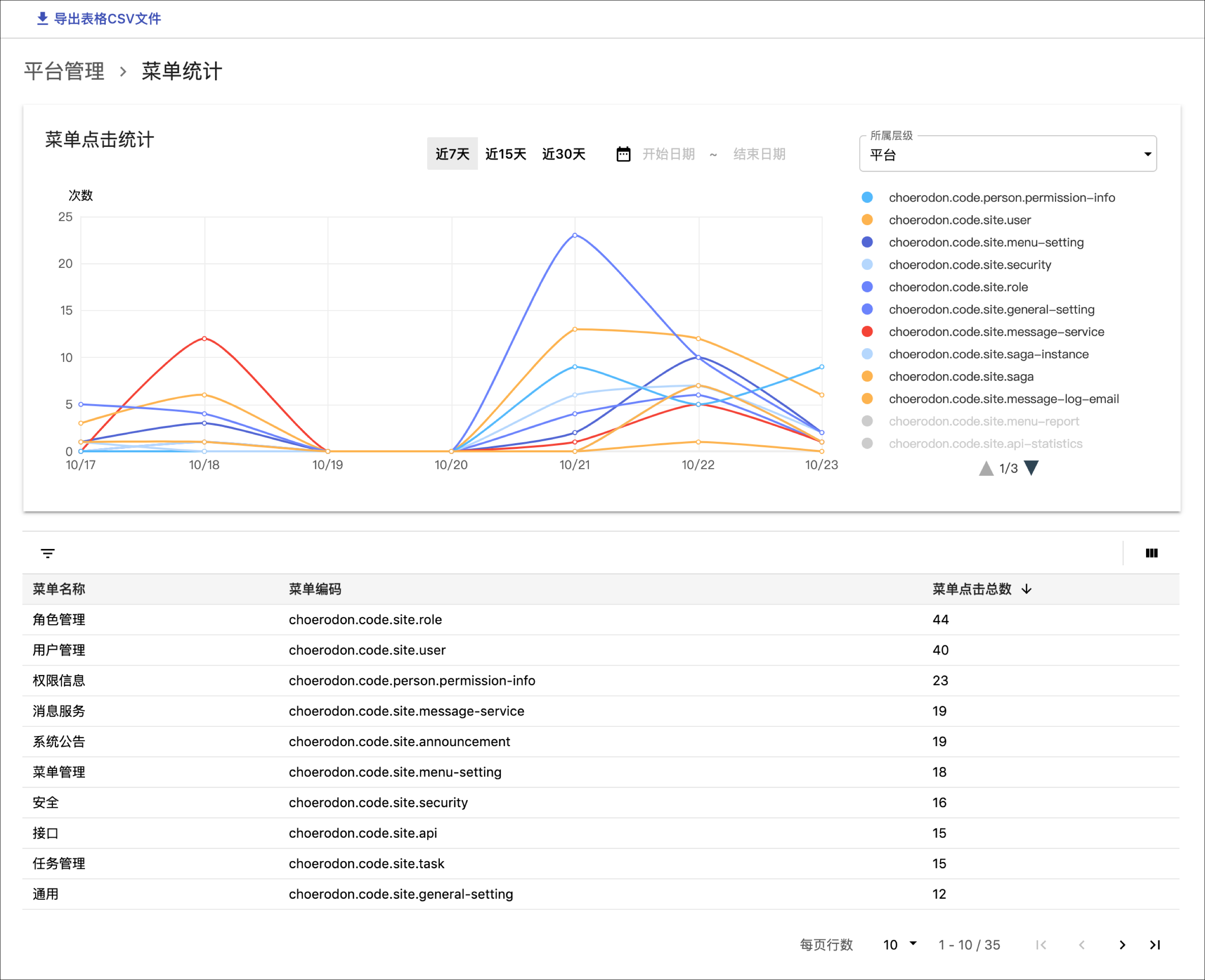Click the 结束日期 input field
Image resolution: width=1205 pixels, height=980 pixels.
click(759, 154)
